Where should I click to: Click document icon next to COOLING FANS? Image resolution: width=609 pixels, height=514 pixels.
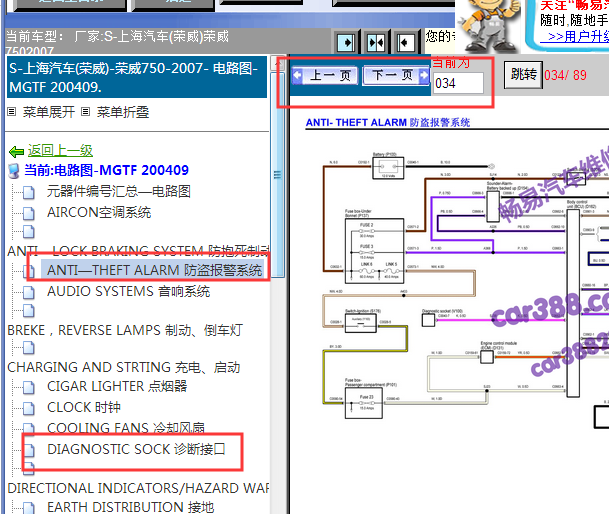pyautogui.click(x=28, y=429)
